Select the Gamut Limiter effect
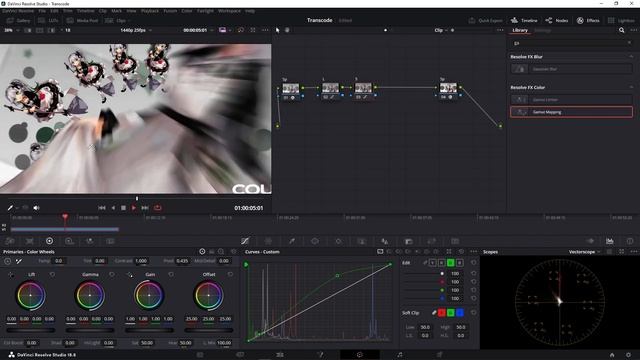 click(571, 100)
